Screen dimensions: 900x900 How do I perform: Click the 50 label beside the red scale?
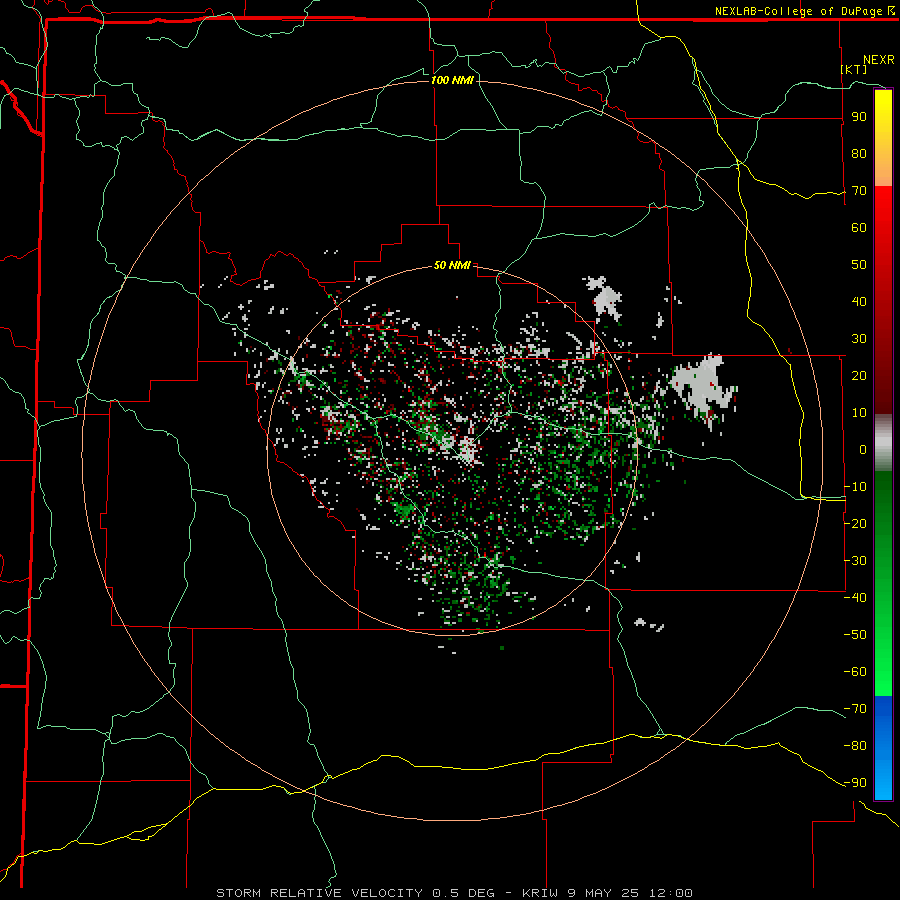pos(859,265)
